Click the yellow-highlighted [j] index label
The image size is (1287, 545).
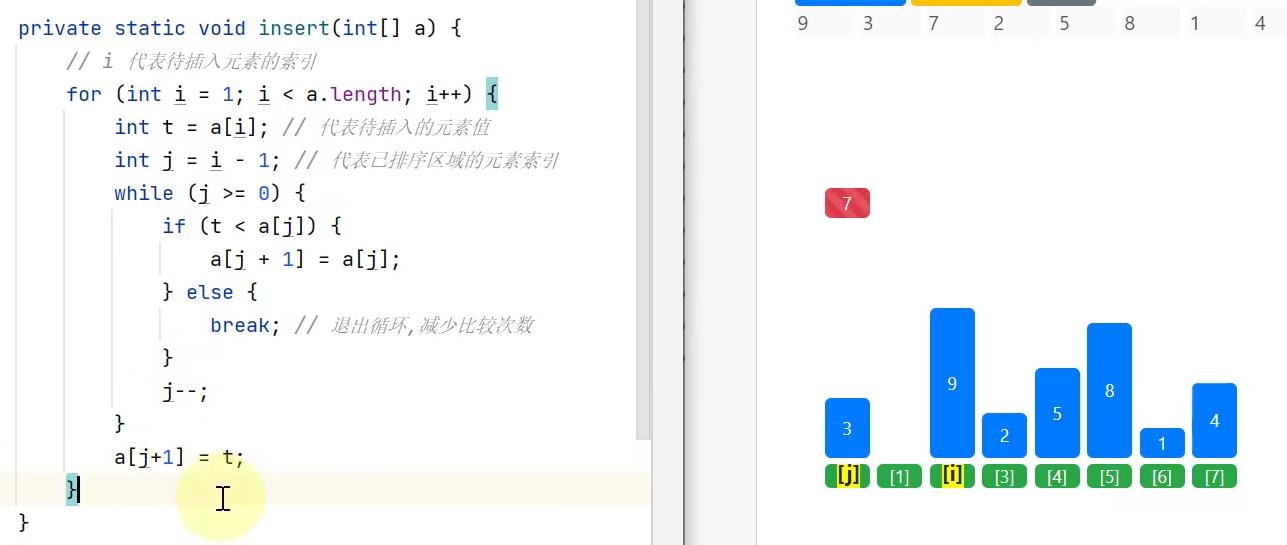(x=847, y=476)
